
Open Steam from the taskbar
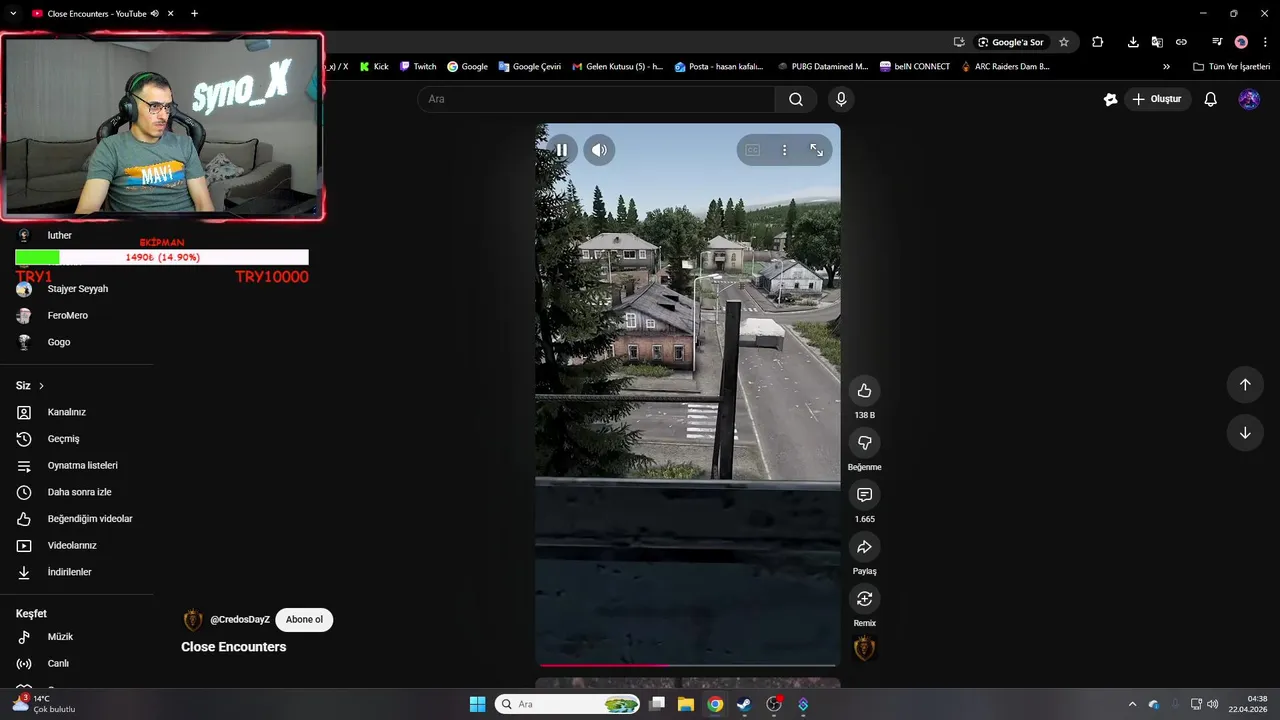click(x=744, y=704)
